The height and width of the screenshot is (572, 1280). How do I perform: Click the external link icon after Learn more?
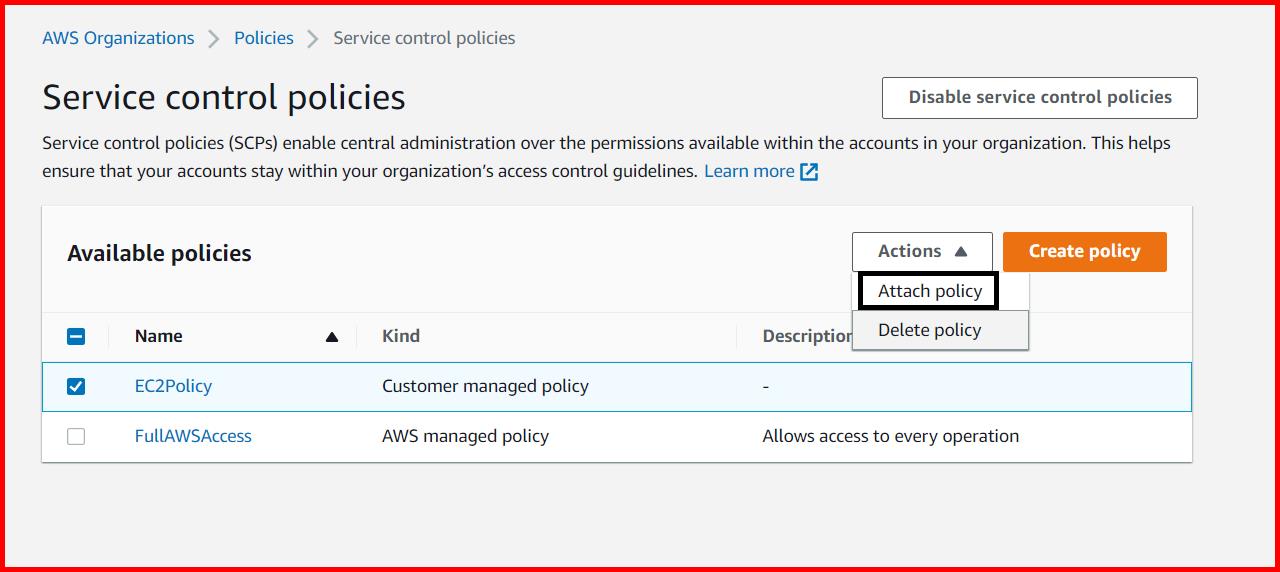(809, 172)
